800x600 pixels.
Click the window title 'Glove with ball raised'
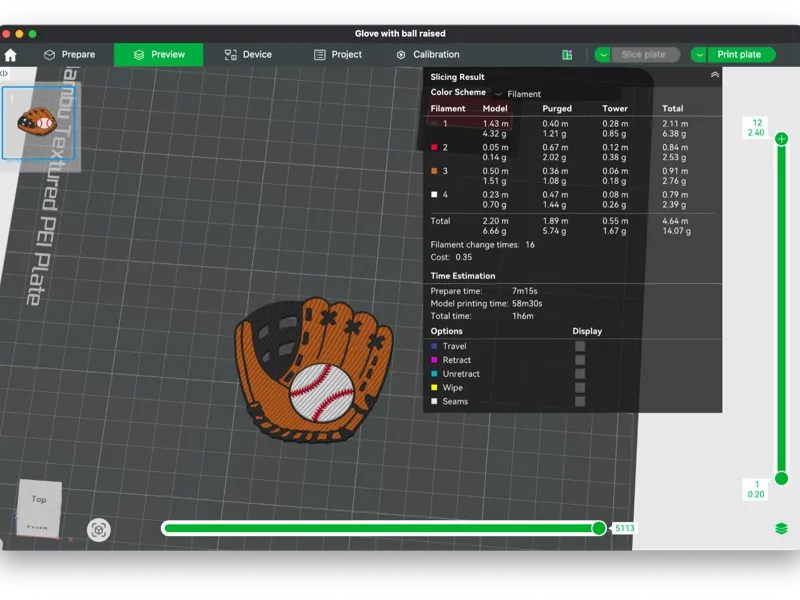(x=400, y=34)
